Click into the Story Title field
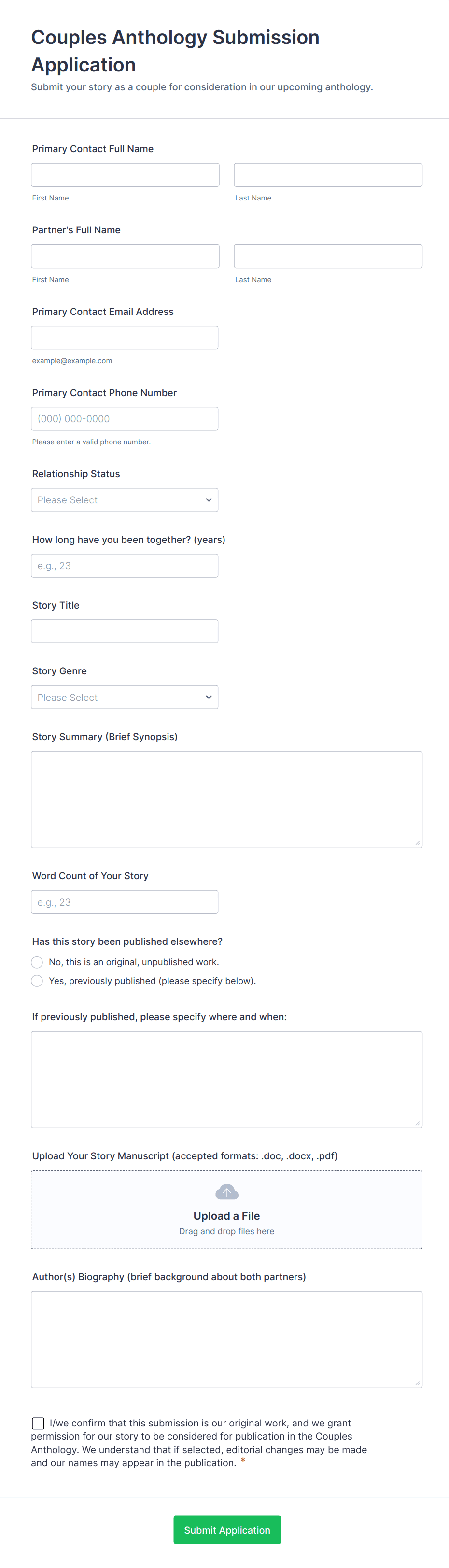Image resolution: width=449 pixels, height=1568 pixels. [x=124, y=631]
